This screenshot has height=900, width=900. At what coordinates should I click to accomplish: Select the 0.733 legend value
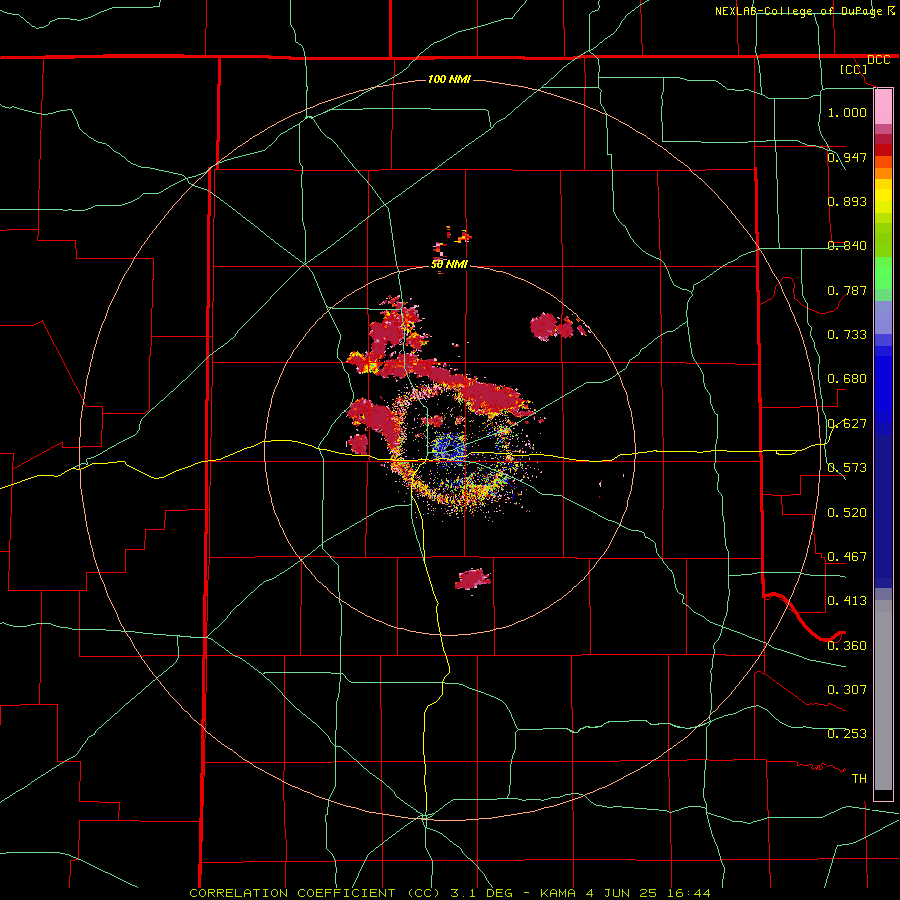pyautogui.click(x=847, y=334)
